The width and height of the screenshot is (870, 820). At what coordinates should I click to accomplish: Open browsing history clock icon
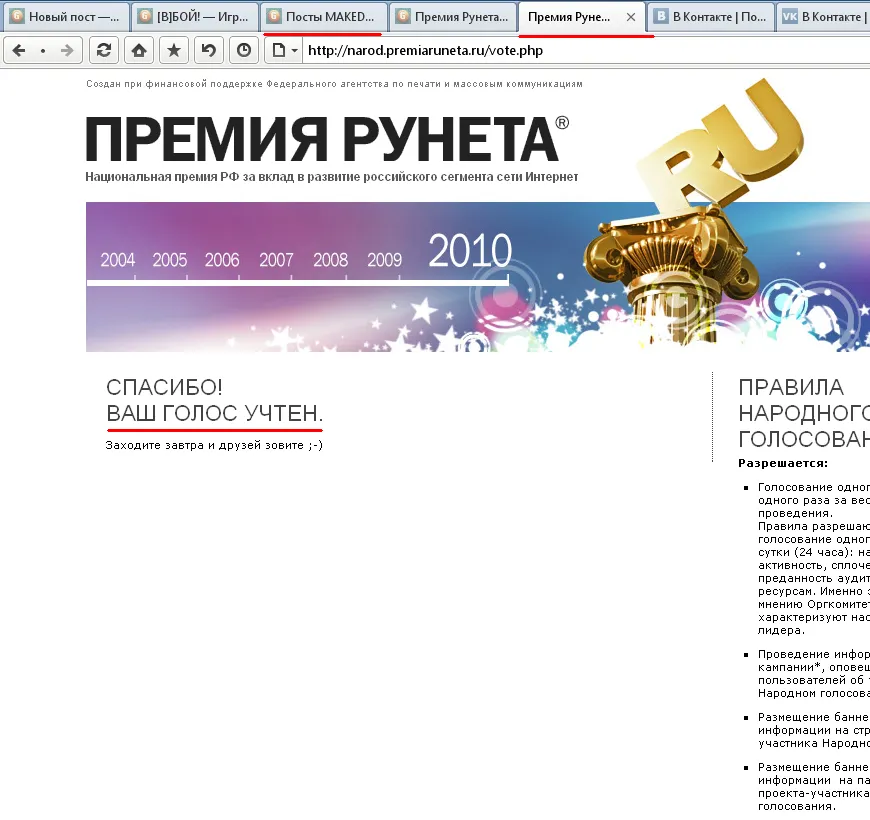tap(243, 51)
